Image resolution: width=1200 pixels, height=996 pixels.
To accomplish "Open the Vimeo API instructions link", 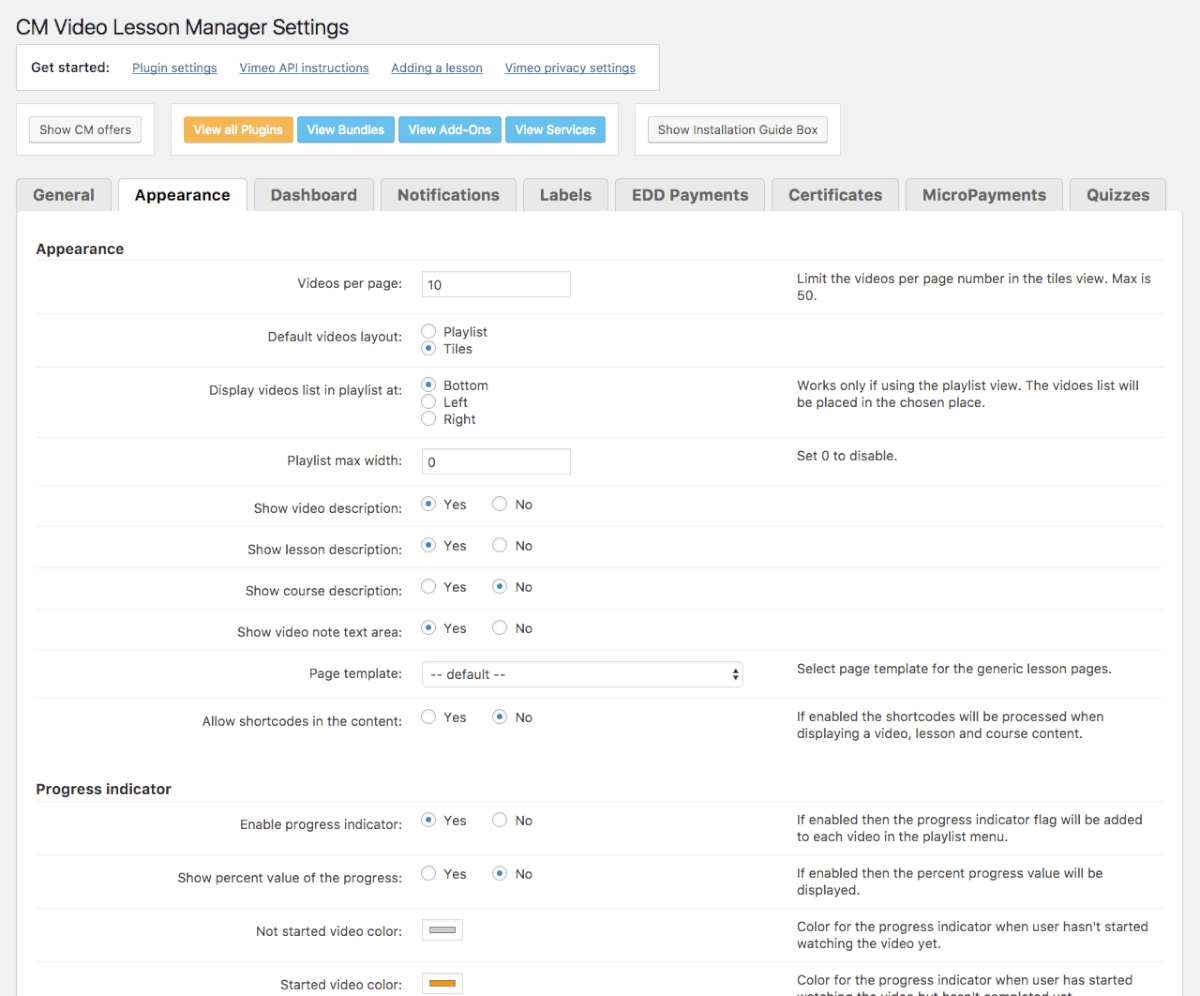I will pos(304,68).
